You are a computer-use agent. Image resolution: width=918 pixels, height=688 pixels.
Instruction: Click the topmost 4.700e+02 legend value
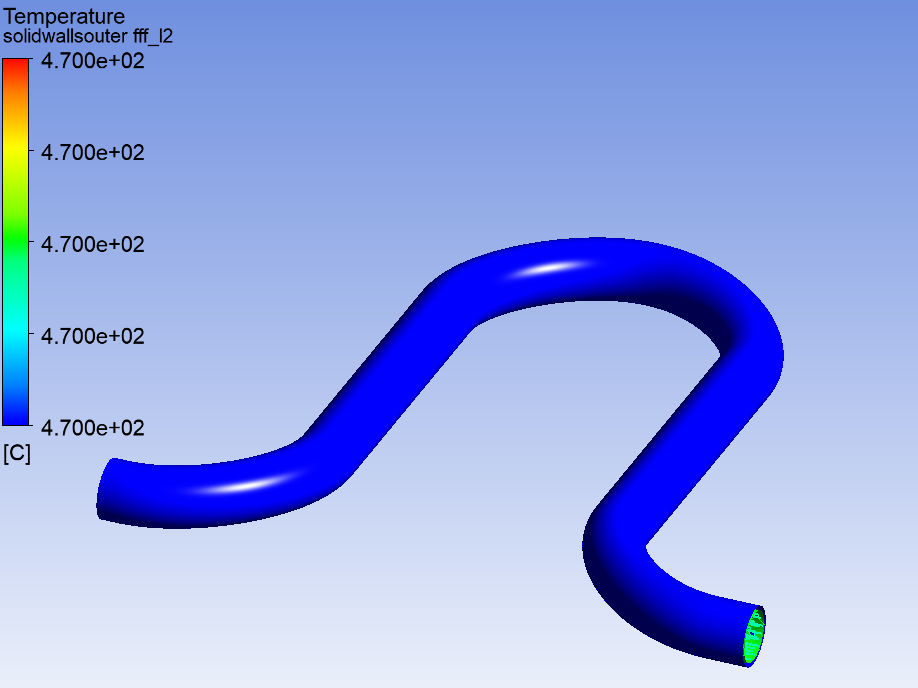(x=93, y=61)
